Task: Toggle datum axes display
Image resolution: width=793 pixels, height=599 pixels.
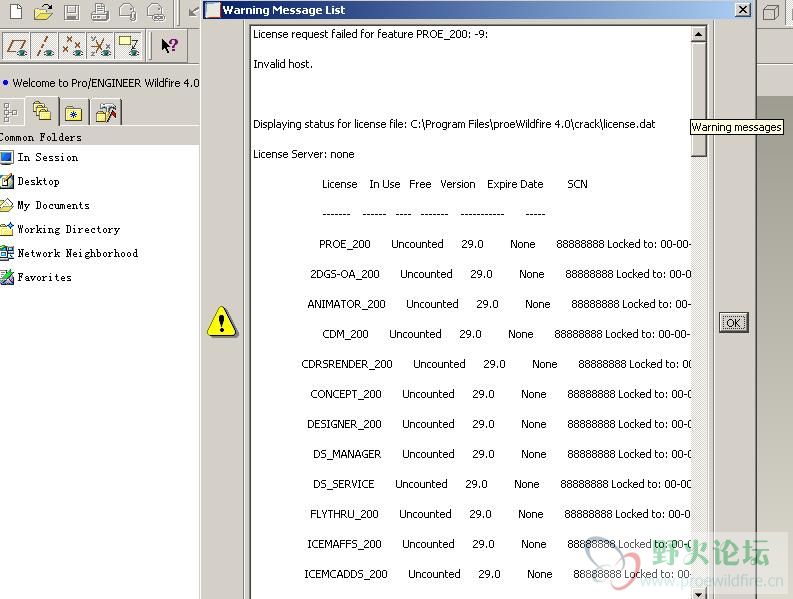Action: coord(45,46)
